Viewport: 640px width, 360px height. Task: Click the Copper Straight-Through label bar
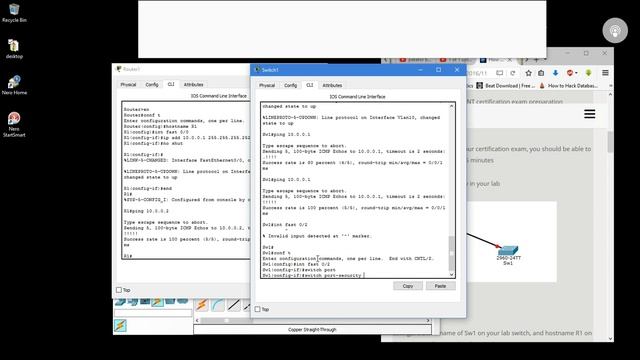(312, 329)
